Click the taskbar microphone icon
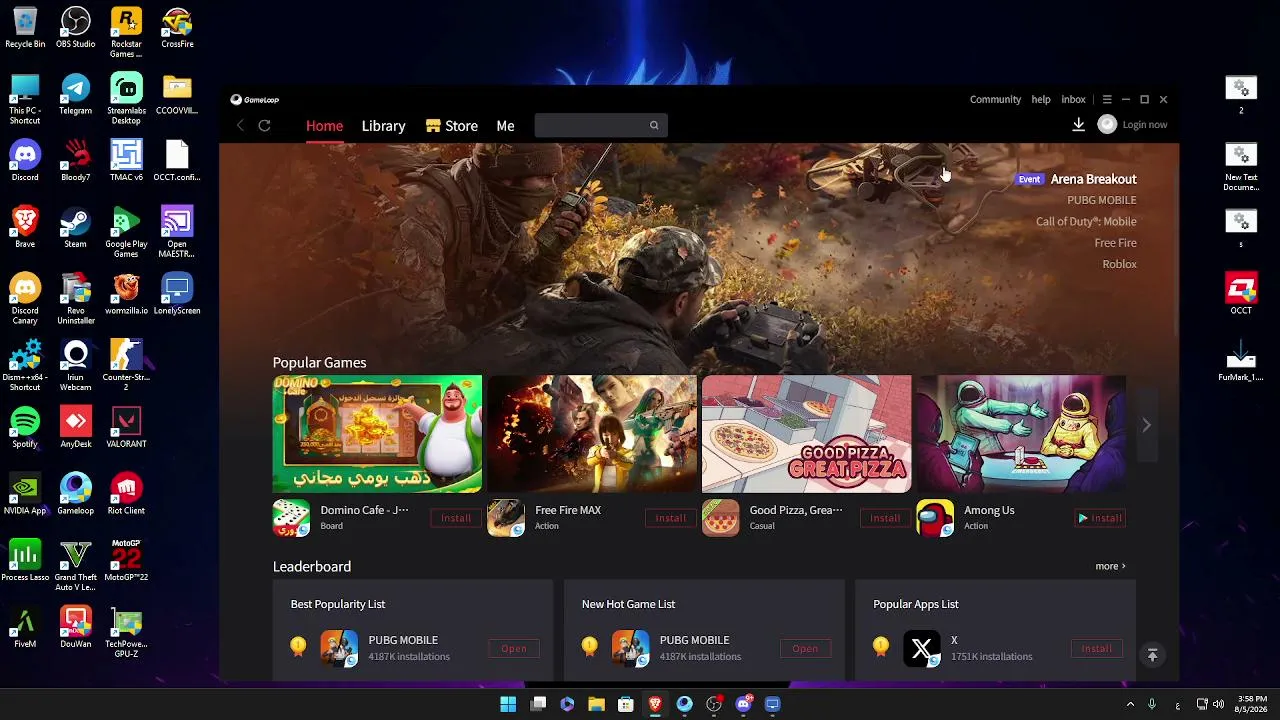Screen dimensions: 1280x720 click(x=1152, y=704)
